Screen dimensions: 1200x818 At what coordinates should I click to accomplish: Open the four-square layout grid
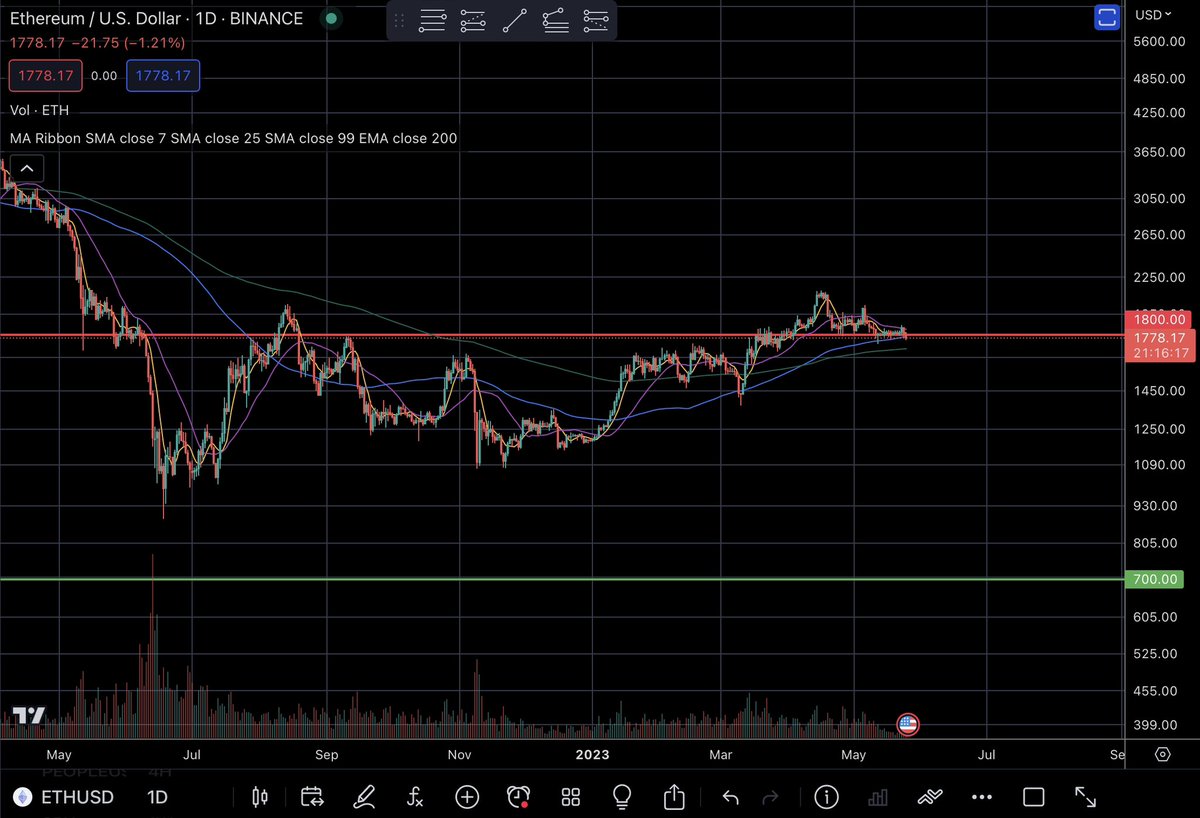tap(571, 797)
